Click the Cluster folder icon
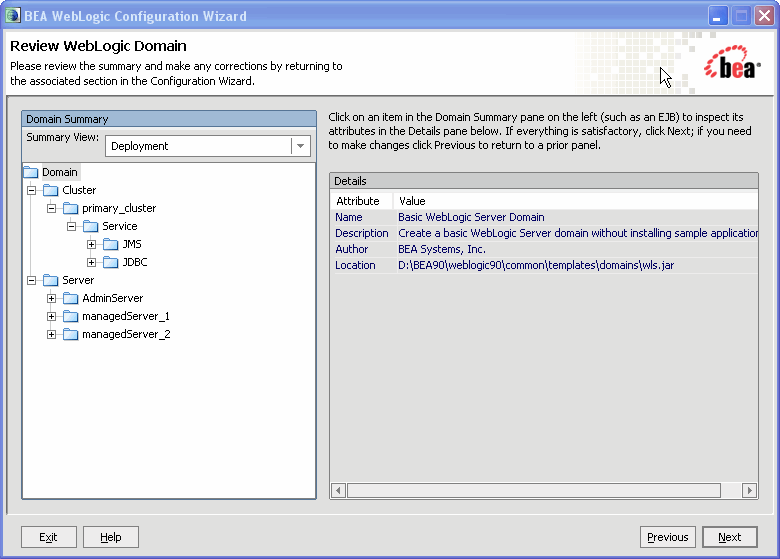The height and width of the screenshot is (559, 780). 51,190
